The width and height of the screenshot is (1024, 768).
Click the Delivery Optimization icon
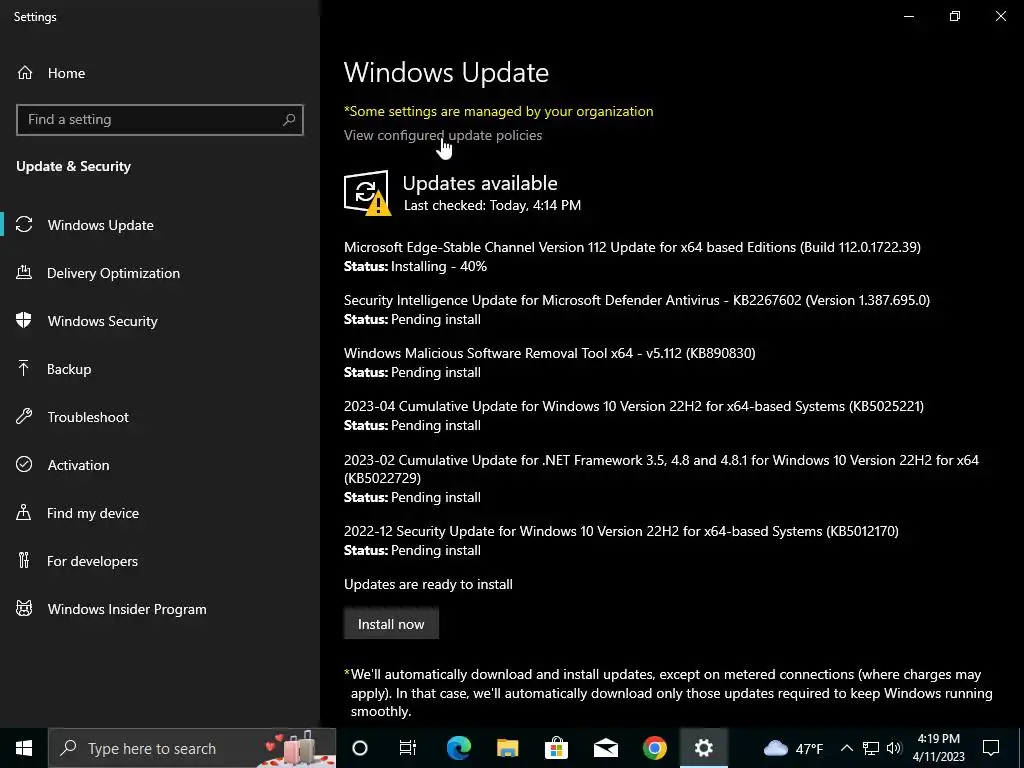24,273
